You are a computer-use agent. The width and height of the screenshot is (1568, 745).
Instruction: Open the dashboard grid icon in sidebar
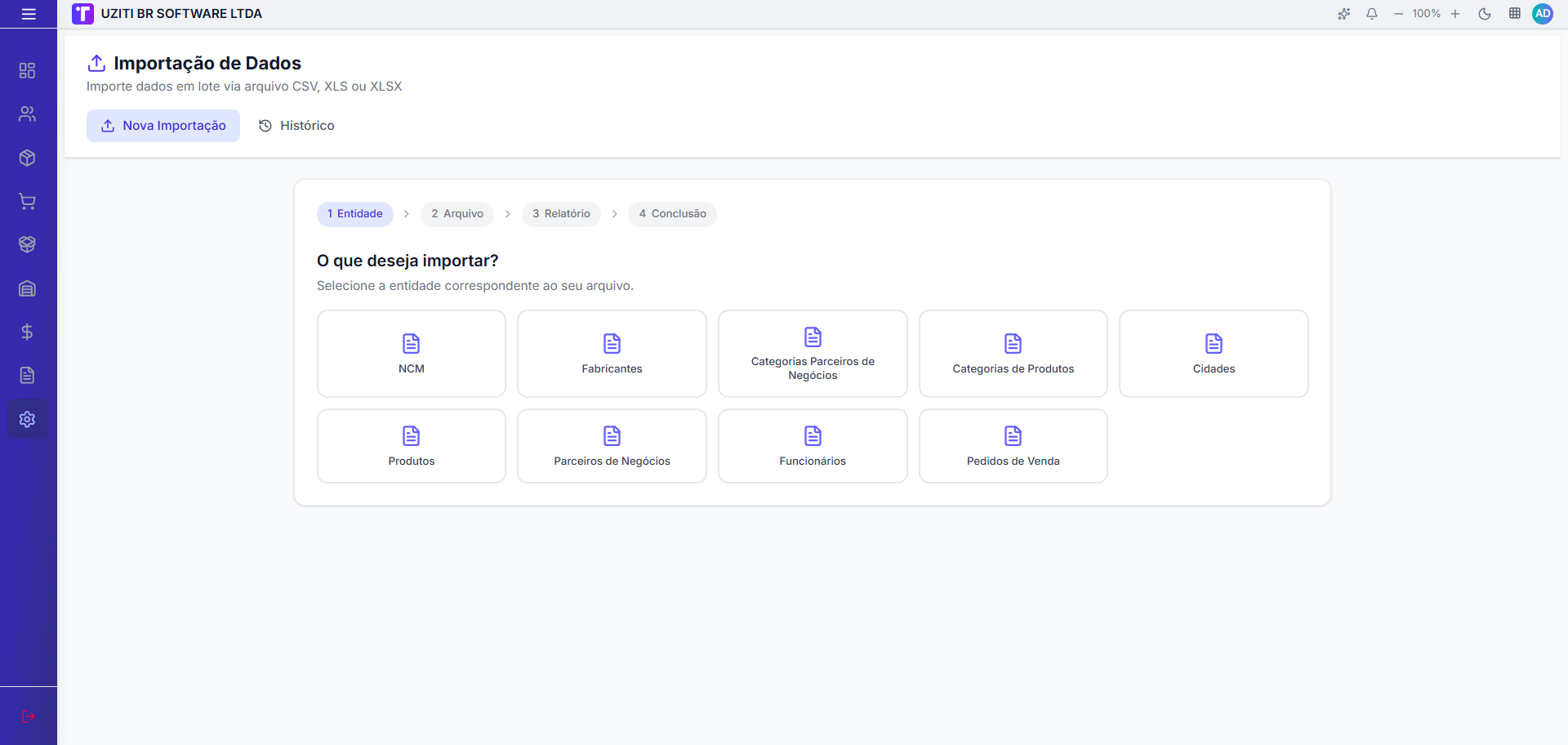point(27,70)
